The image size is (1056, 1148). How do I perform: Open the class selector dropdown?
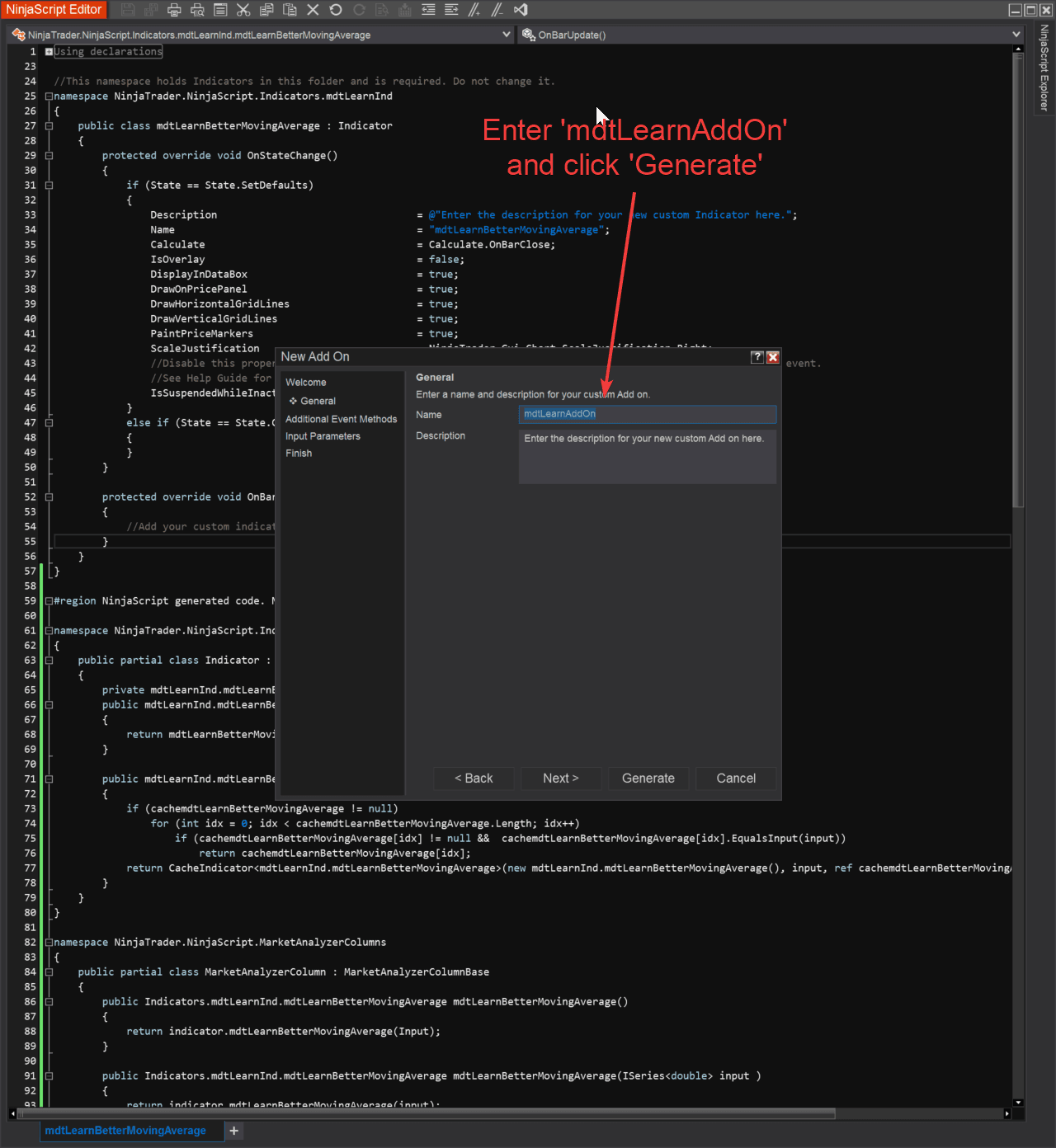(507, 35)
